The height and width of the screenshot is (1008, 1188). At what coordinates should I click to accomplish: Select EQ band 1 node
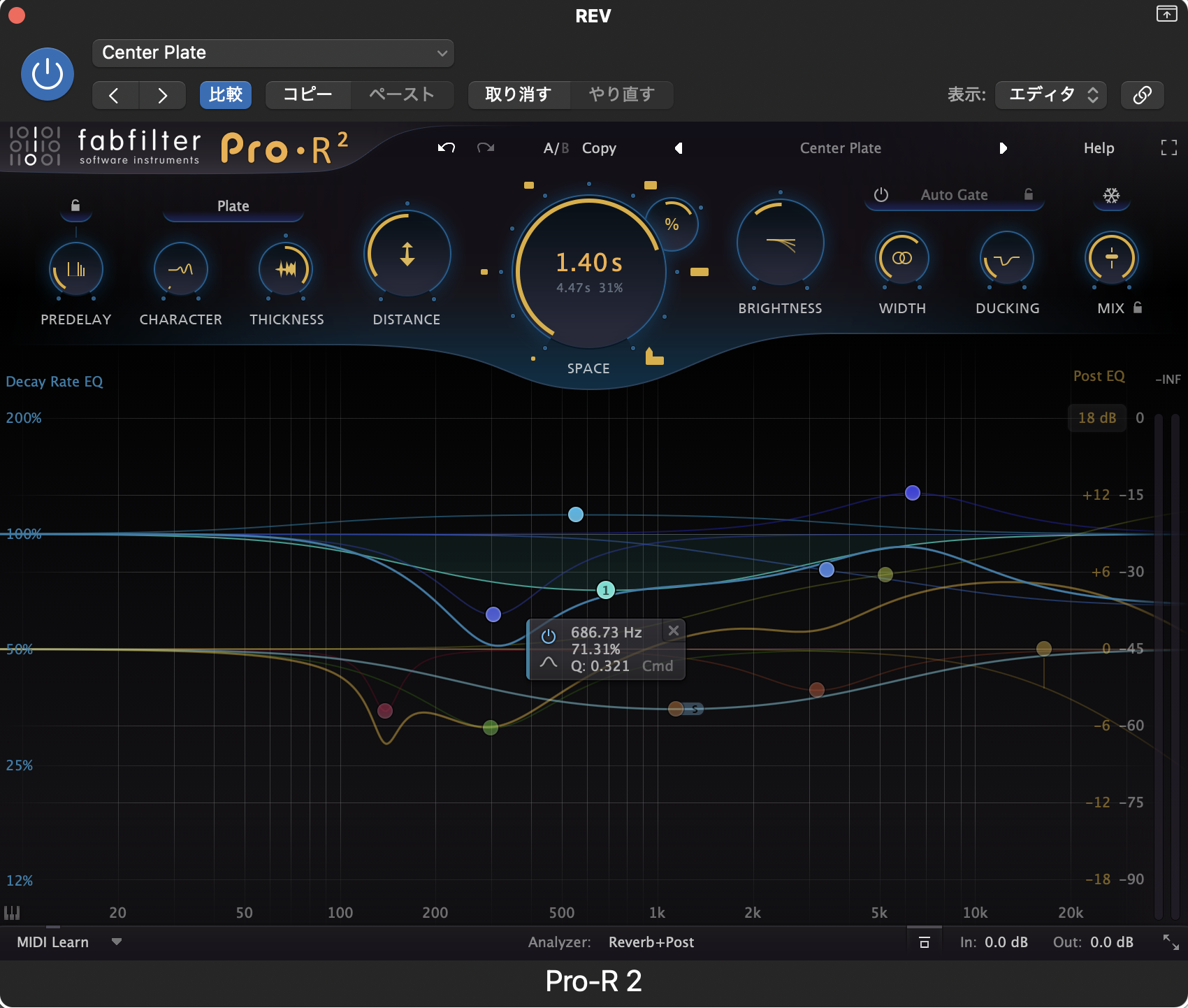(606, 590)
